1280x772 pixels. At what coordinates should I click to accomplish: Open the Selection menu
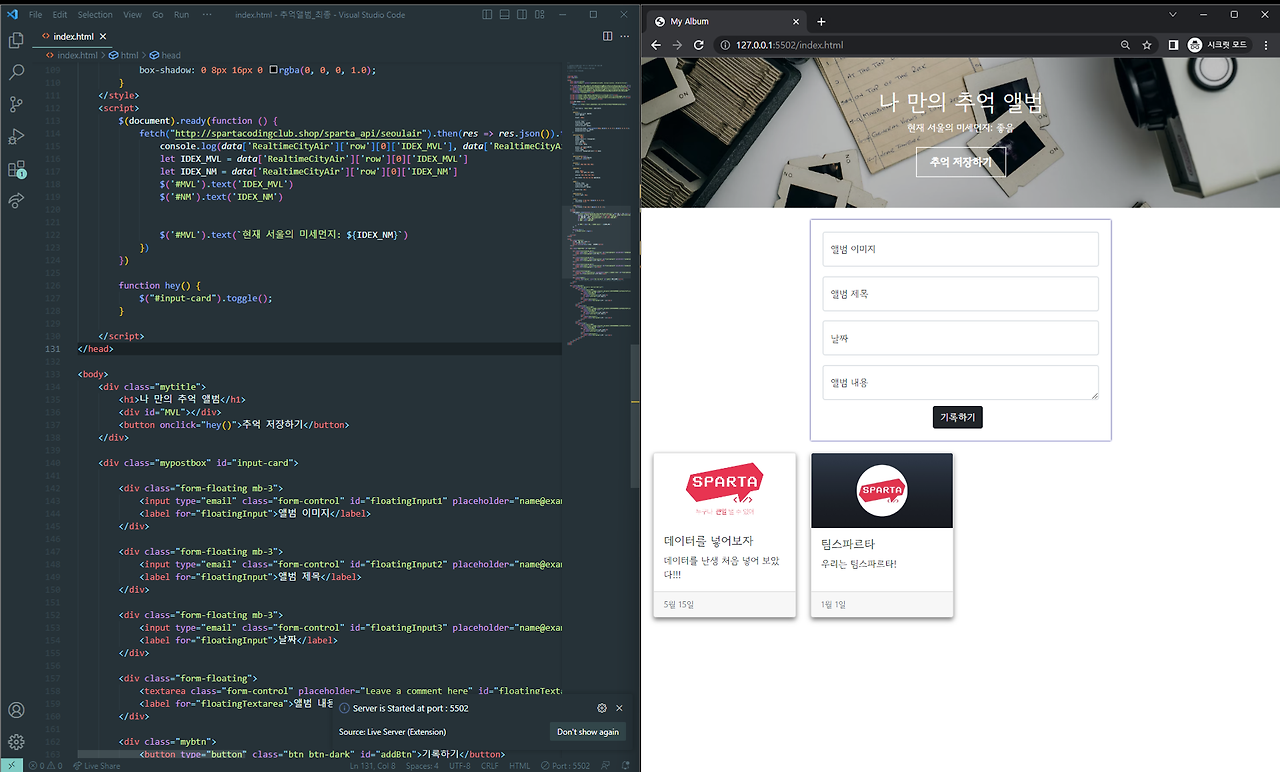click(95, 15)
